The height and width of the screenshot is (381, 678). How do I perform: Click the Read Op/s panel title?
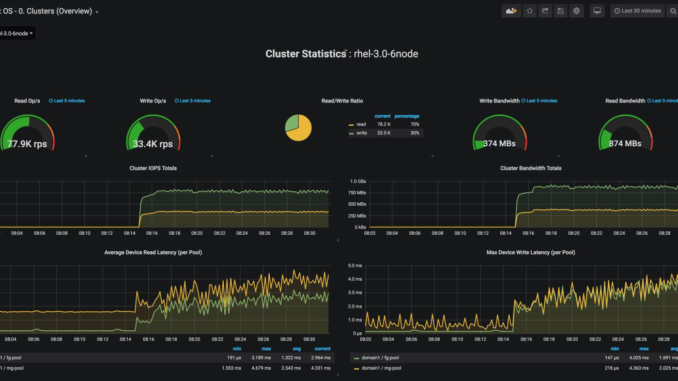click(x=27, y=101)
